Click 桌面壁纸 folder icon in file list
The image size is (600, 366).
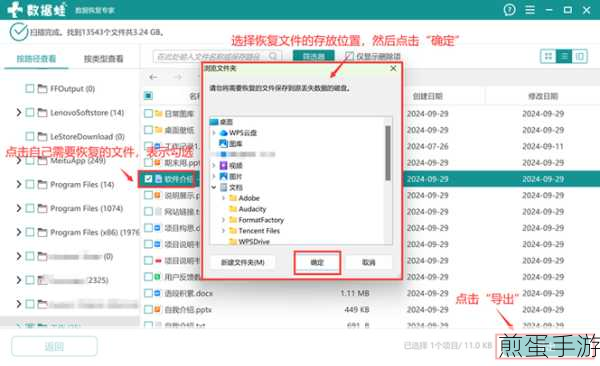click(158, 130)
